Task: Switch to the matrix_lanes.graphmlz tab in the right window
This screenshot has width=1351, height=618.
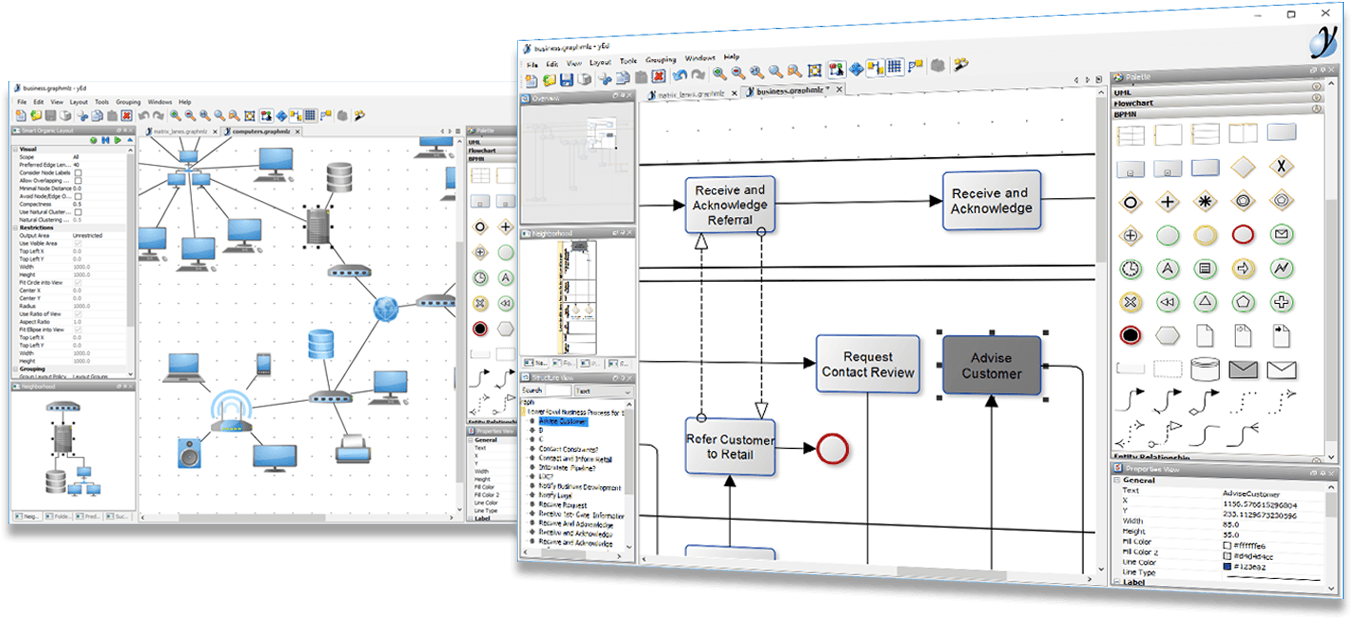Action: [x=691, y=93]
